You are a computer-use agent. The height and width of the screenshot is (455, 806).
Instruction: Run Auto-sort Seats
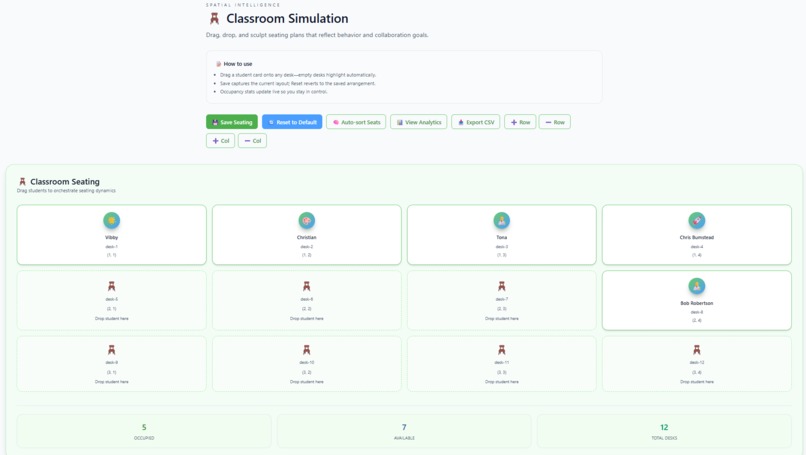tap(356, 122)
